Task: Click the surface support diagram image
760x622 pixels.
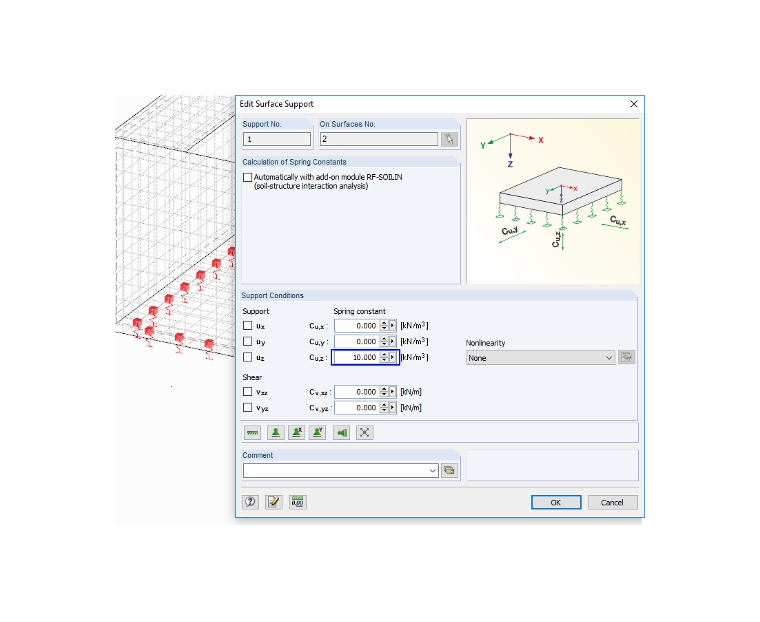Action: pyautogui.click(x=553, y=201)
